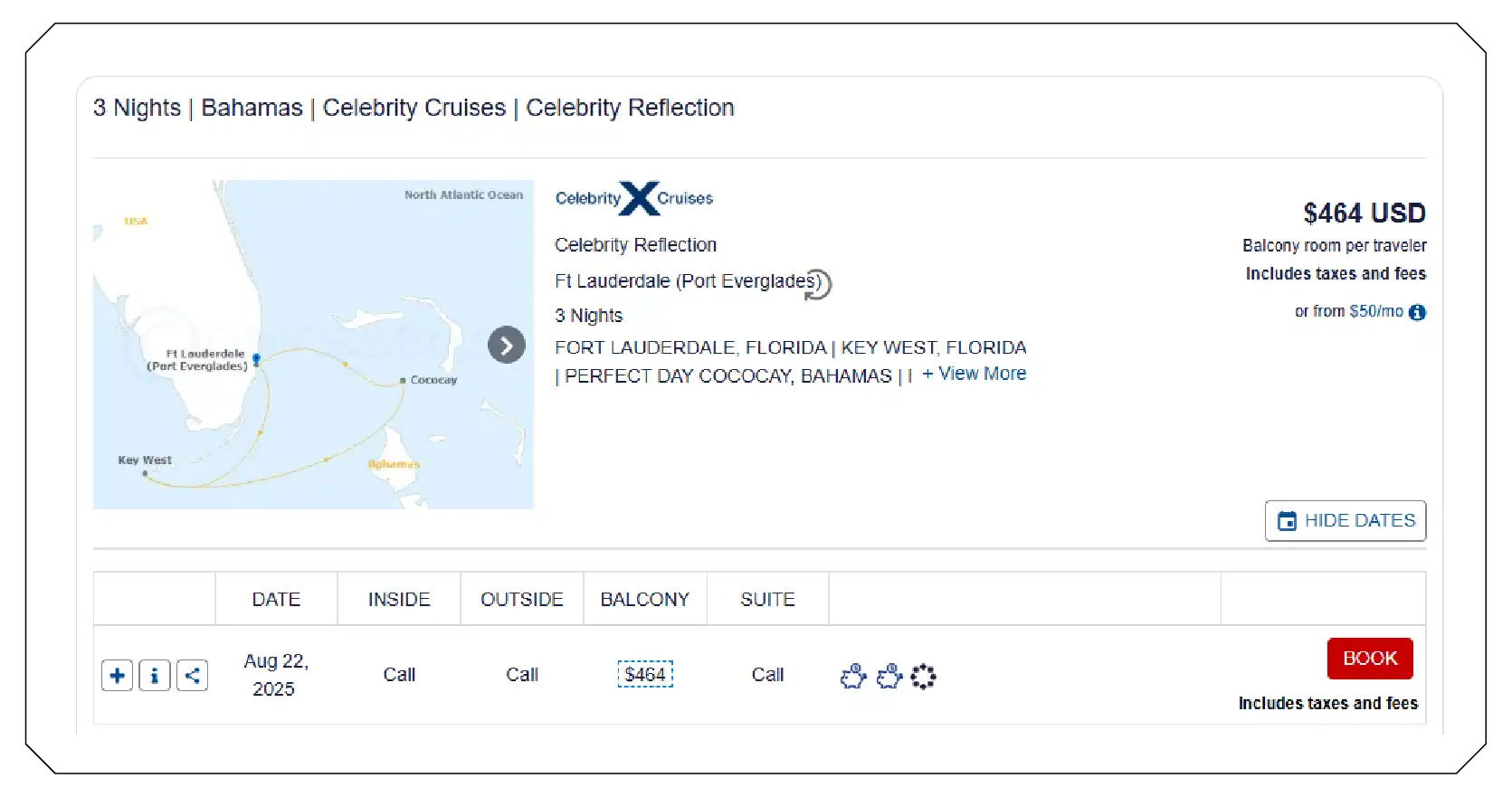Add this cruise to compare with the plus icon
This screenshot has width=1512, height=797.
[x=116, y=675]
